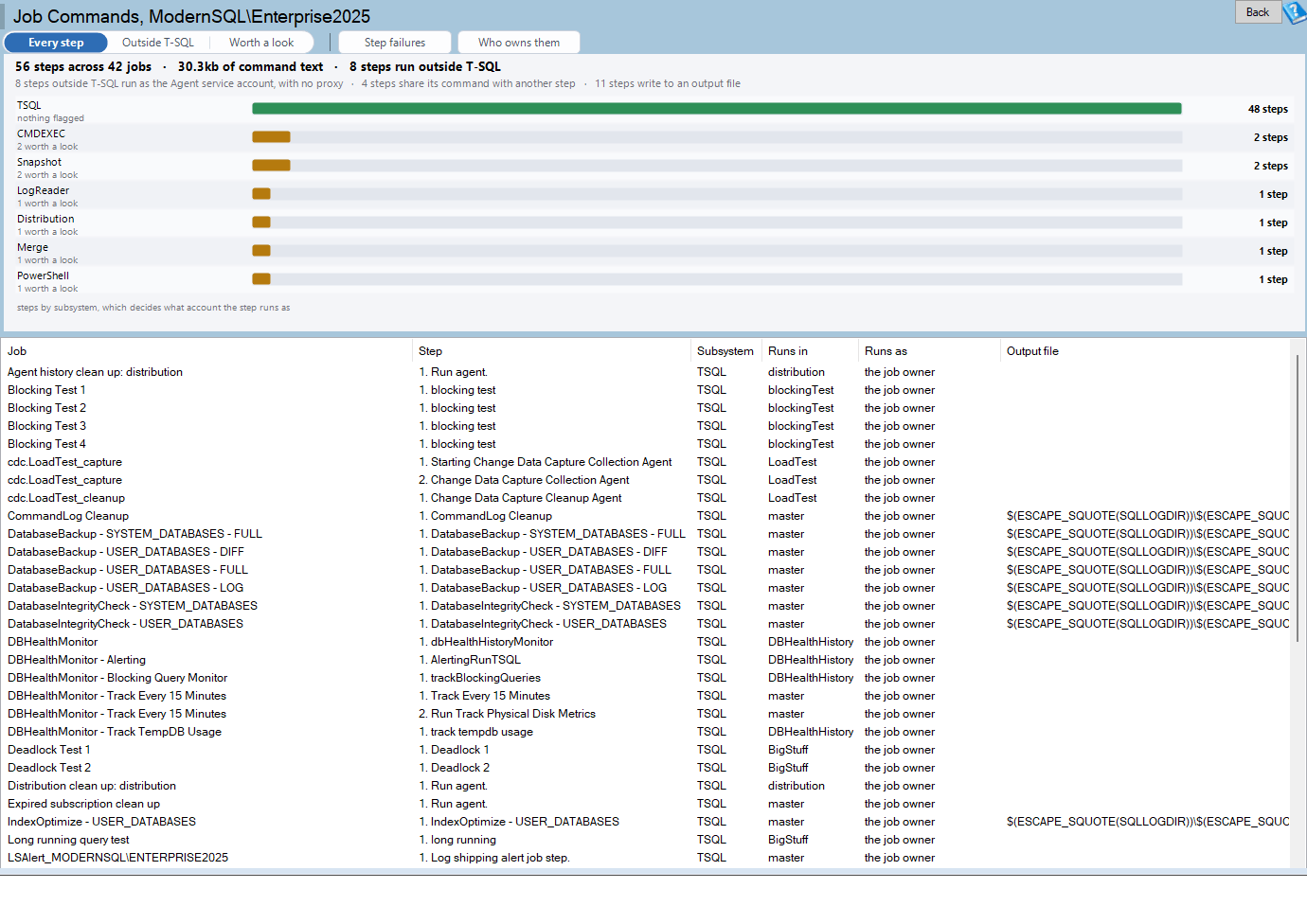Click the CommandLog Cleanup output file path
The height and width of the screenshot is (924, 1307).
click(1148, 516)
